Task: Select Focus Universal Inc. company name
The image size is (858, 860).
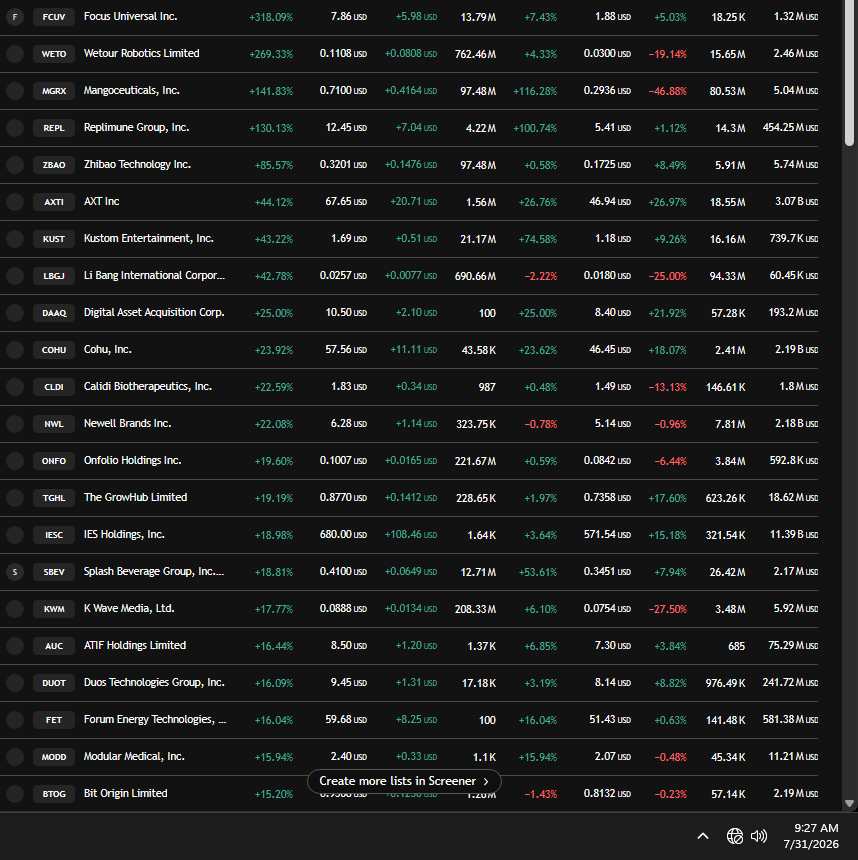Action: pos(131,16)
